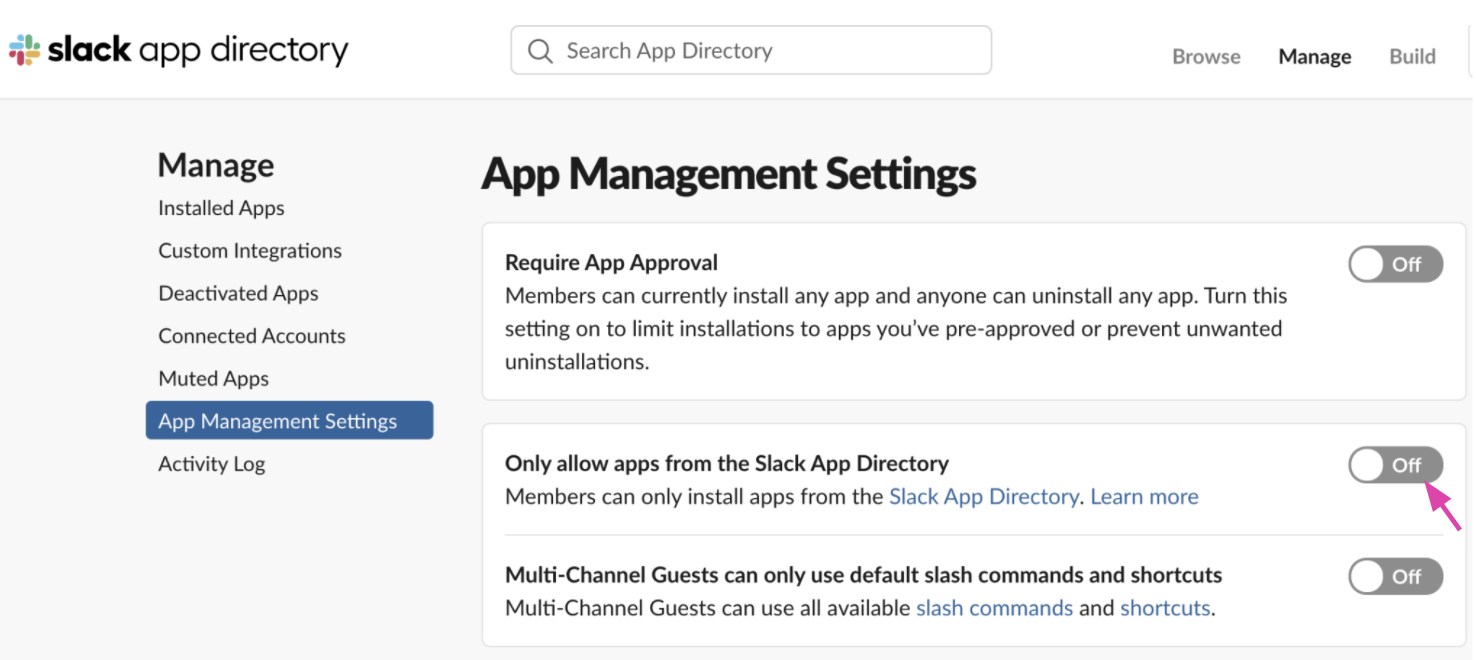The height and width of the screenshot is (660, 1476).
Task: Follow the Slack App Directory link
Action: [x=983, y=497]
